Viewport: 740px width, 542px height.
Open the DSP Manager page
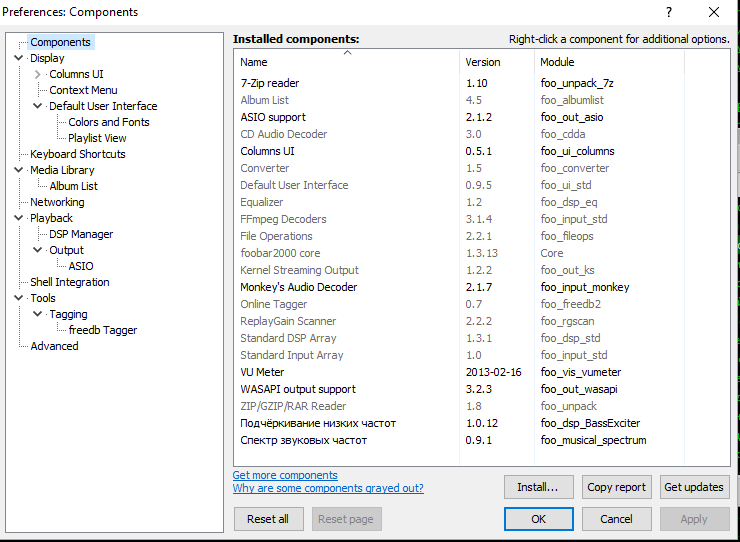81,234
